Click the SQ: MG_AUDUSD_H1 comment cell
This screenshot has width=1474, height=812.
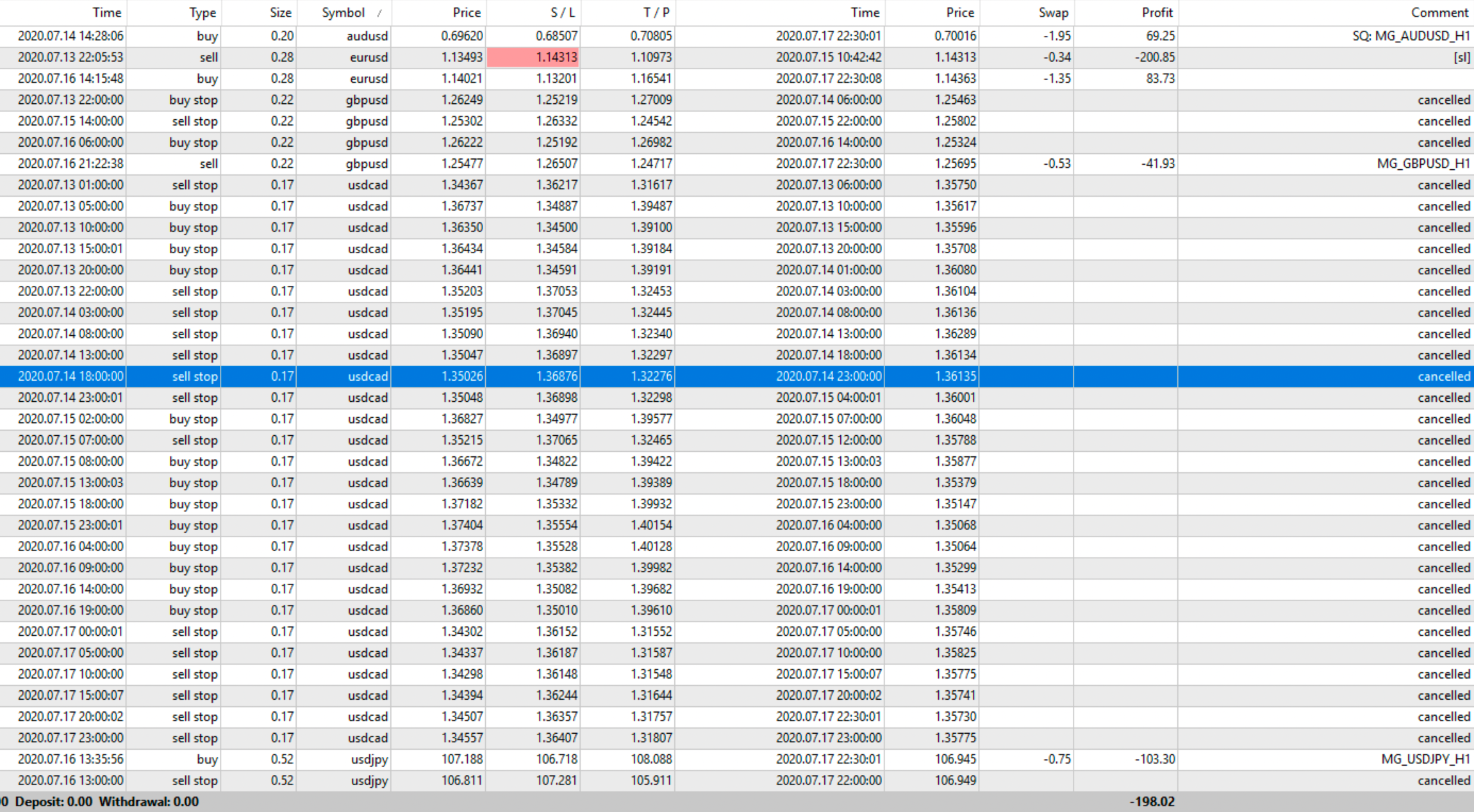pos(1411,36)
